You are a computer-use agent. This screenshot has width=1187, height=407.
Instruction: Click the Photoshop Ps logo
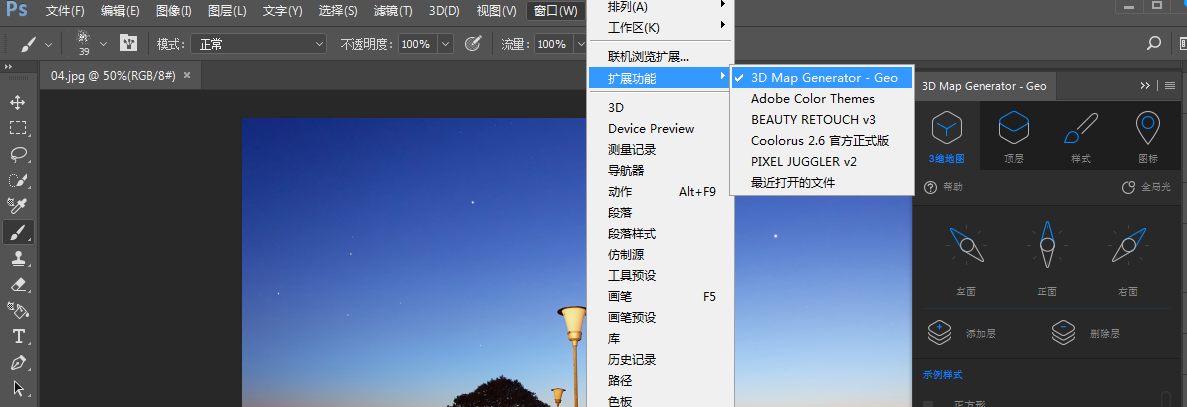pyautogui.click(x=16, y=11)
